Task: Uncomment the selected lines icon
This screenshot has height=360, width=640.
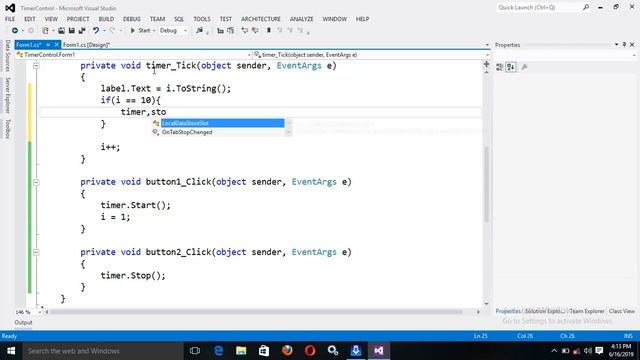Action: [255, 31]
